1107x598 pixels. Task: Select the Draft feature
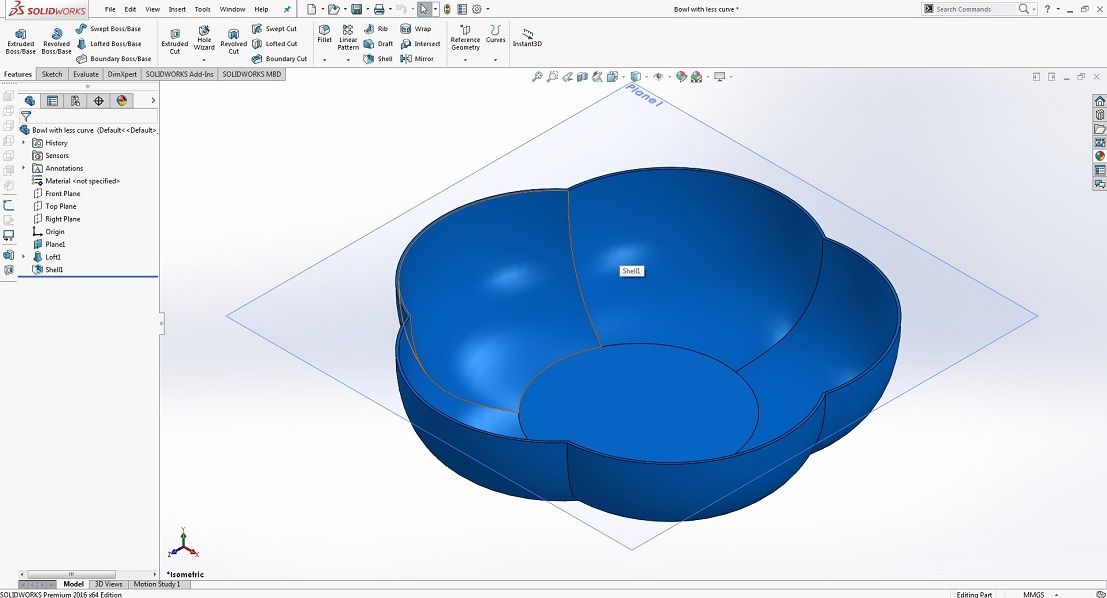[378, 44]
